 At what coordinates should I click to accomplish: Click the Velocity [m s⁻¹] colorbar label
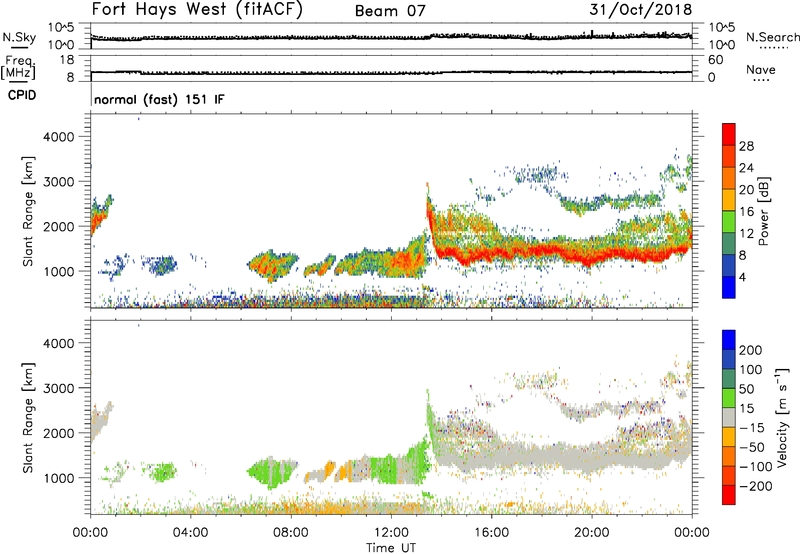[x=782, y=417]
